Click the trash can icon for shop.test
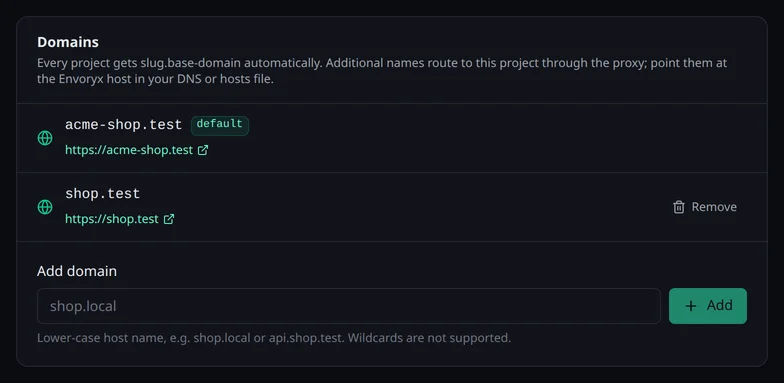 point(678,207)
